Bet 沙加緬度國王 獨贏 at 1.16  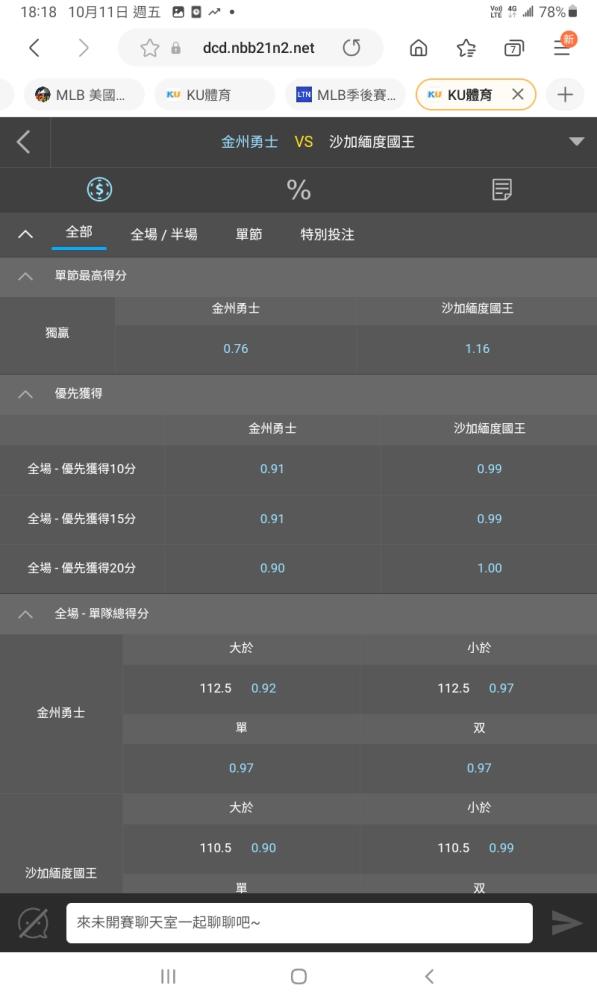point(477,349)
